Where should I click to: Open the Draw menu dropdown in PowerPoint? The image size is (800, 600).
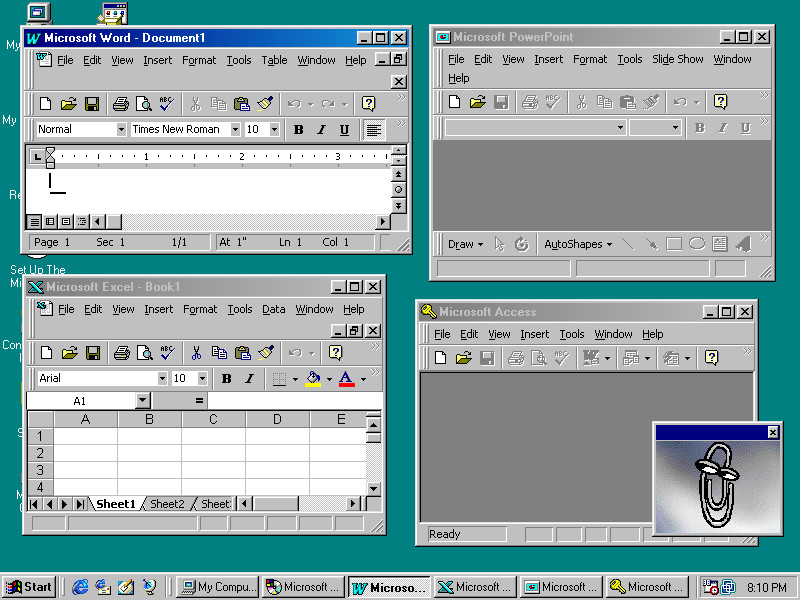[x=465, y=244]
